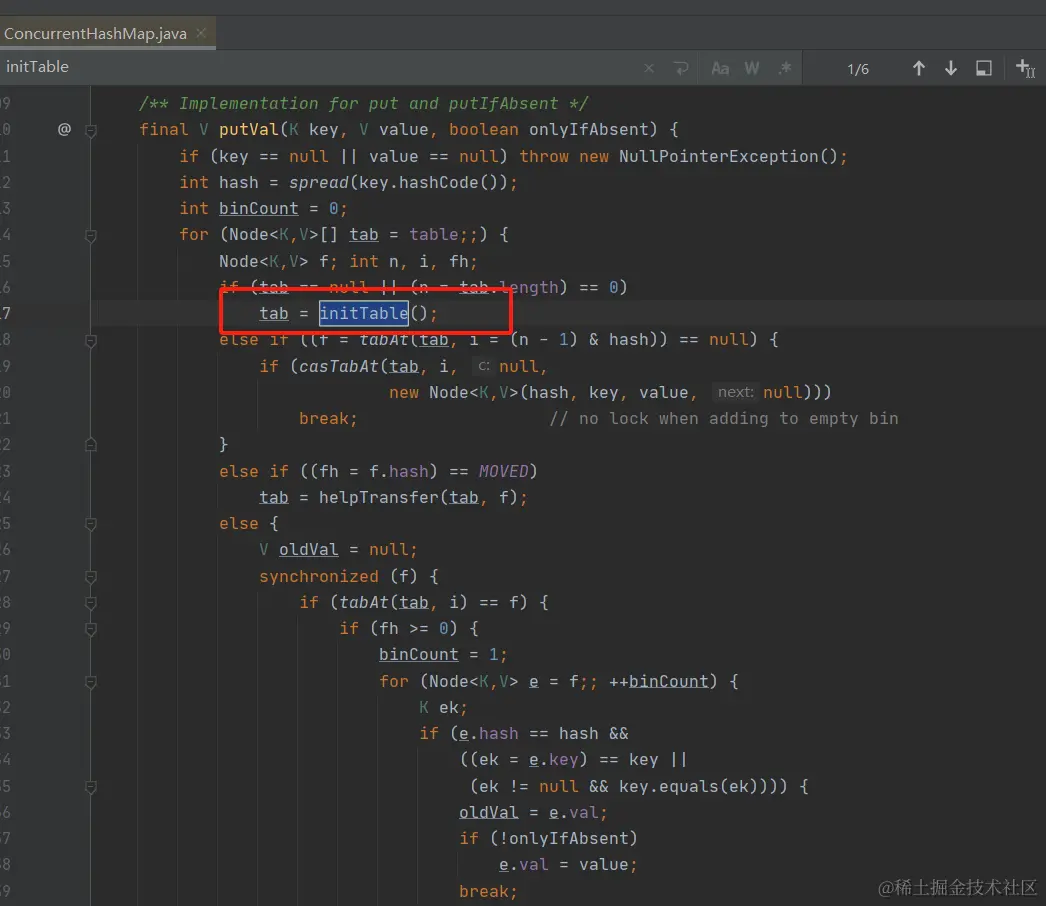Click the MOVED constant
Viewport: 1046px width, 906px height.
(503, 471)
